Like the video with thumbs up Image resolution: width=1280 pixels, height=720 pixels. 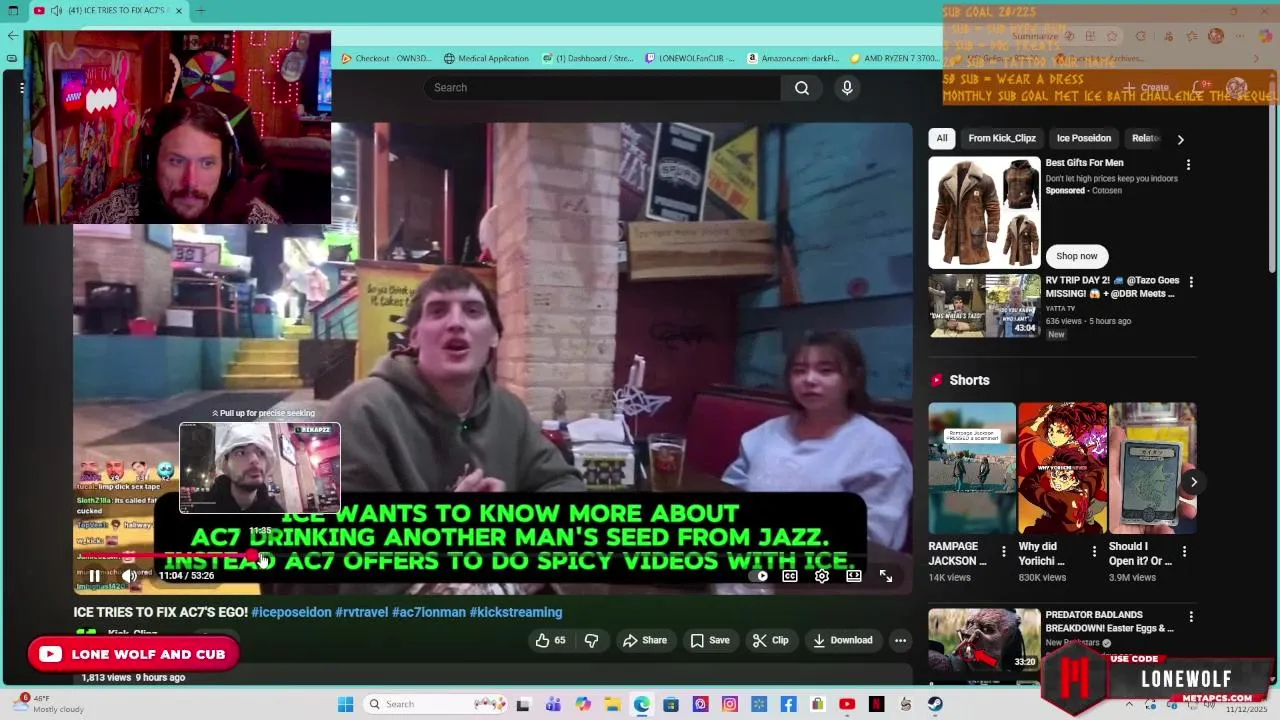tap(550, 640)
